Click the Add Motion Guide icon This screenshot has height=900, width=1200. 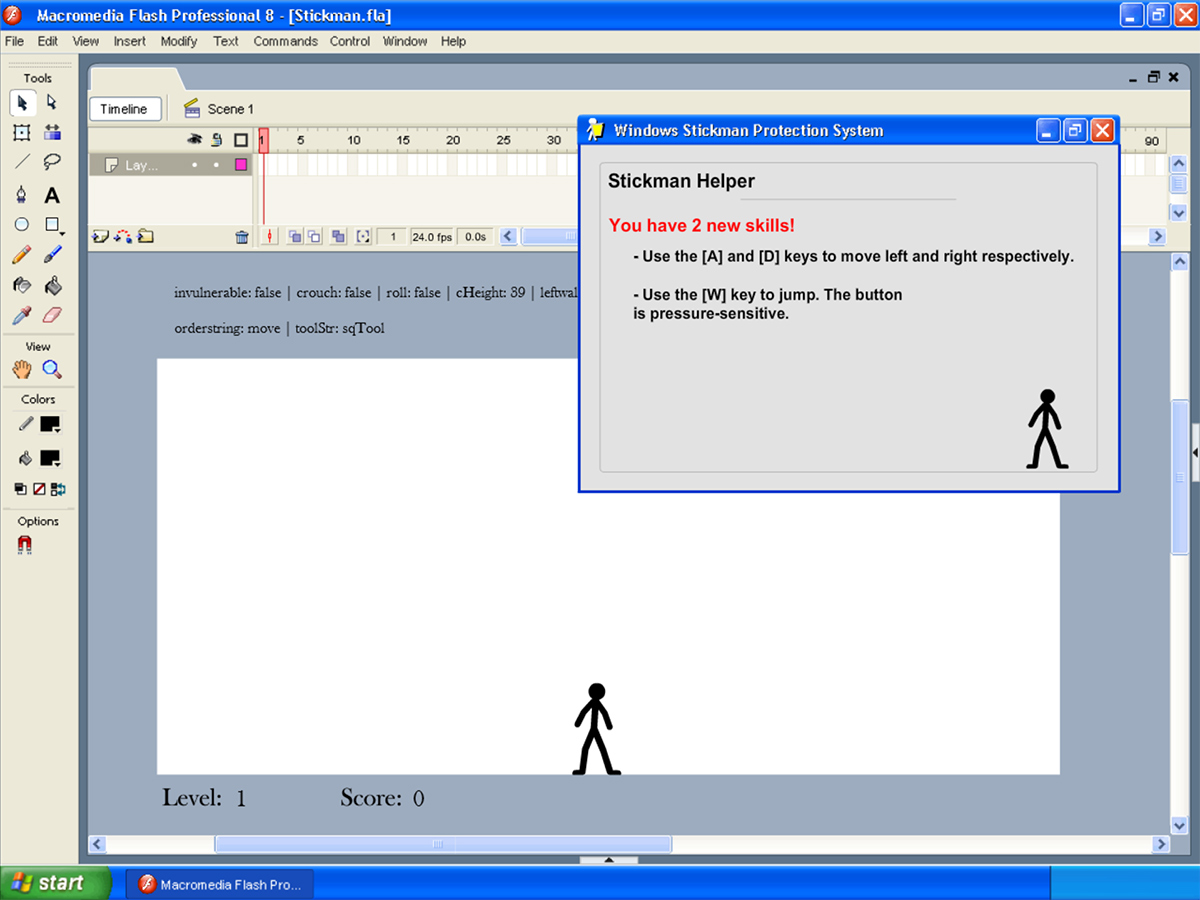click(x=123, y=237)
